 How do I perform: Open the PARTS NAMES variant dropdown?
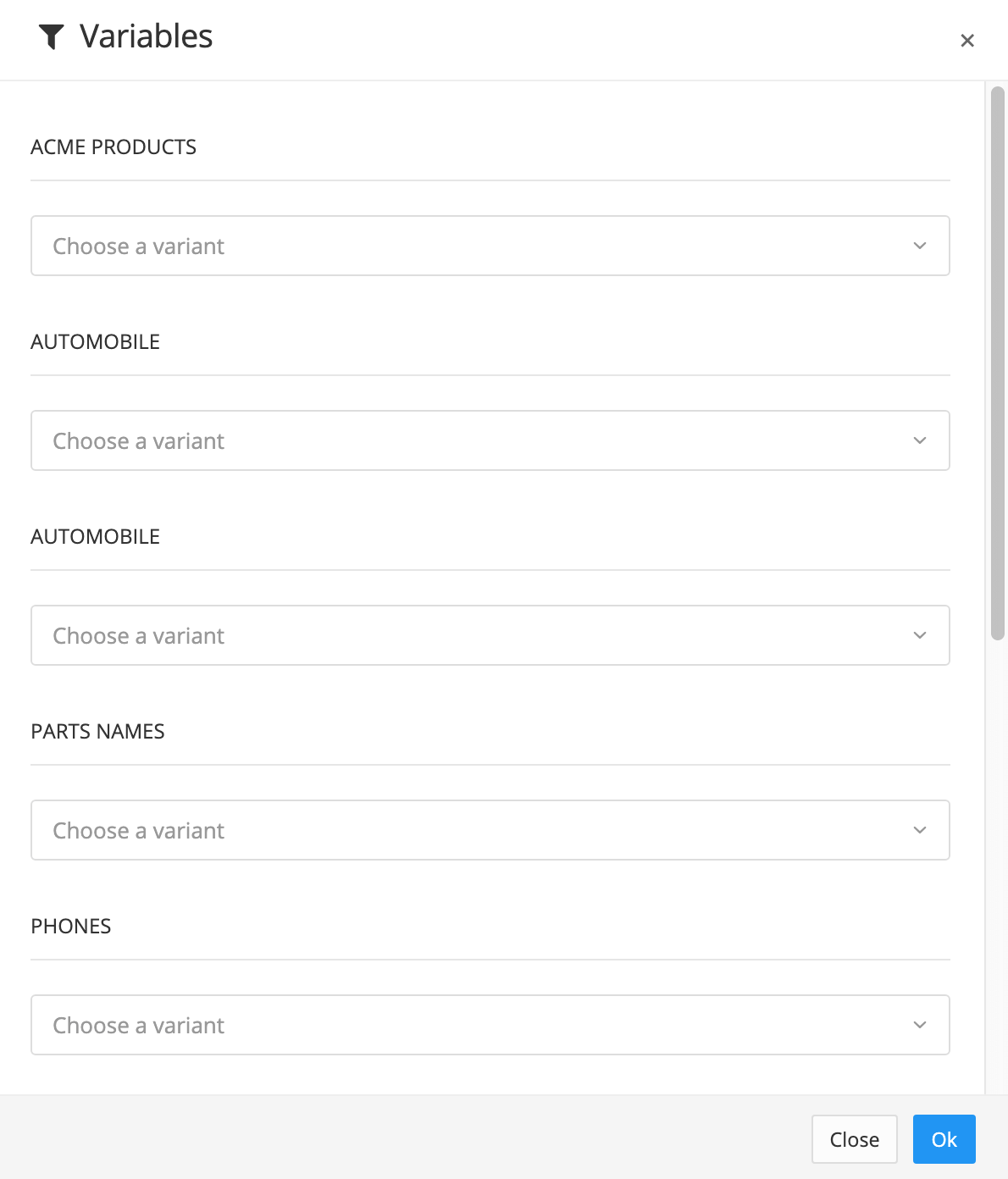(x=491, y=830)
